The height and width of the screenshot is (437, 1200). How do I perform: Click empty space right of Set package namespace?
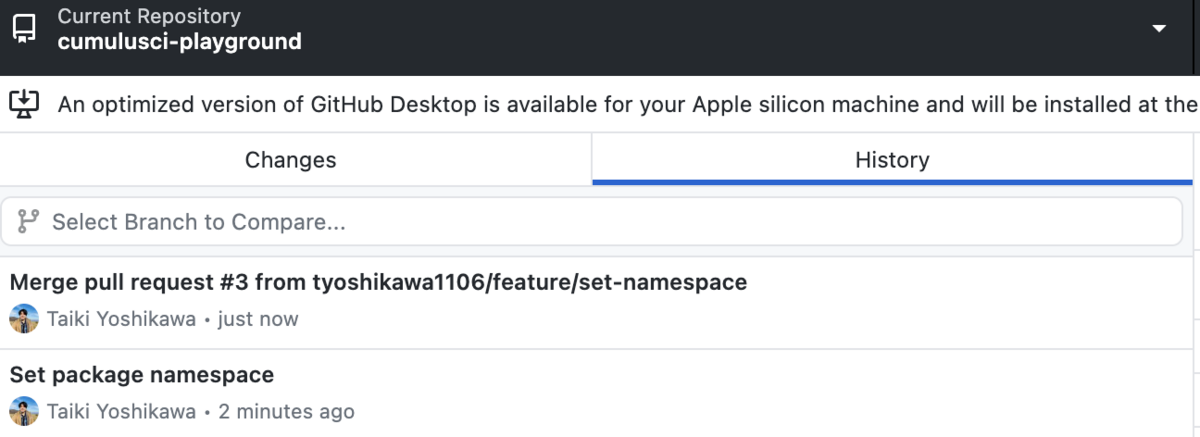pos(730,376)
